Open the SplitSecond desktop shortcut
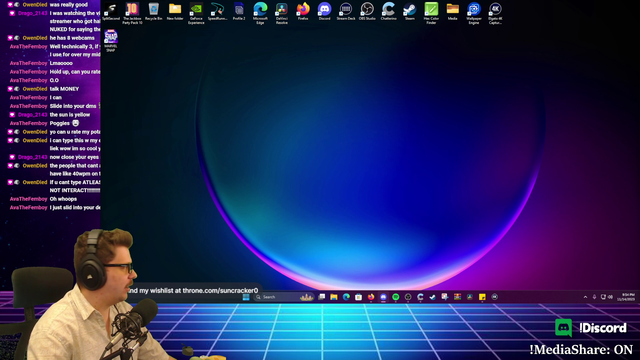This screenshot has width=640, height=360. 111,11
